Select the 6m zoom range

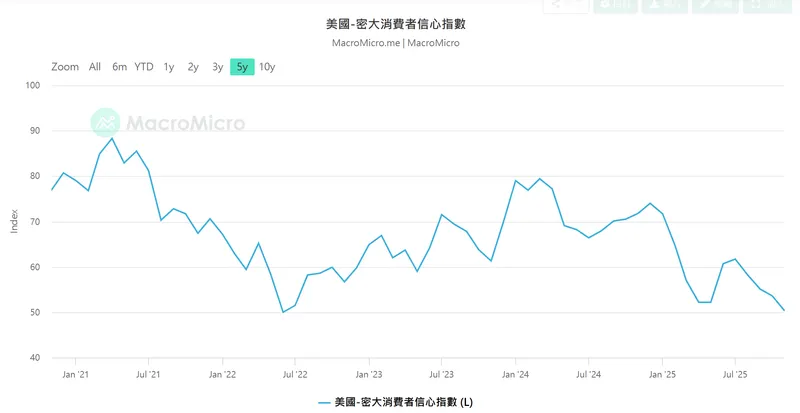click(119, 67)
